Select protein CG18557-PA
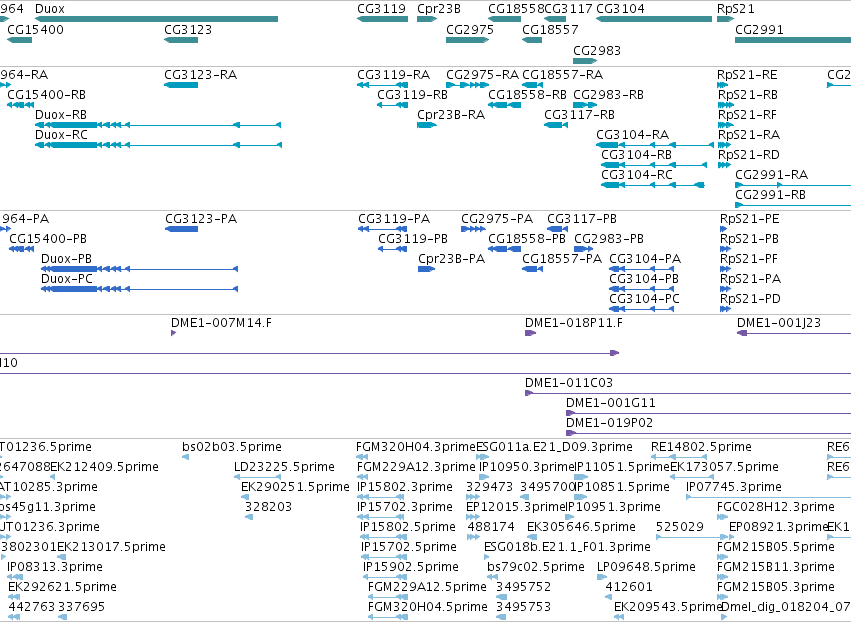 [562, 259]
